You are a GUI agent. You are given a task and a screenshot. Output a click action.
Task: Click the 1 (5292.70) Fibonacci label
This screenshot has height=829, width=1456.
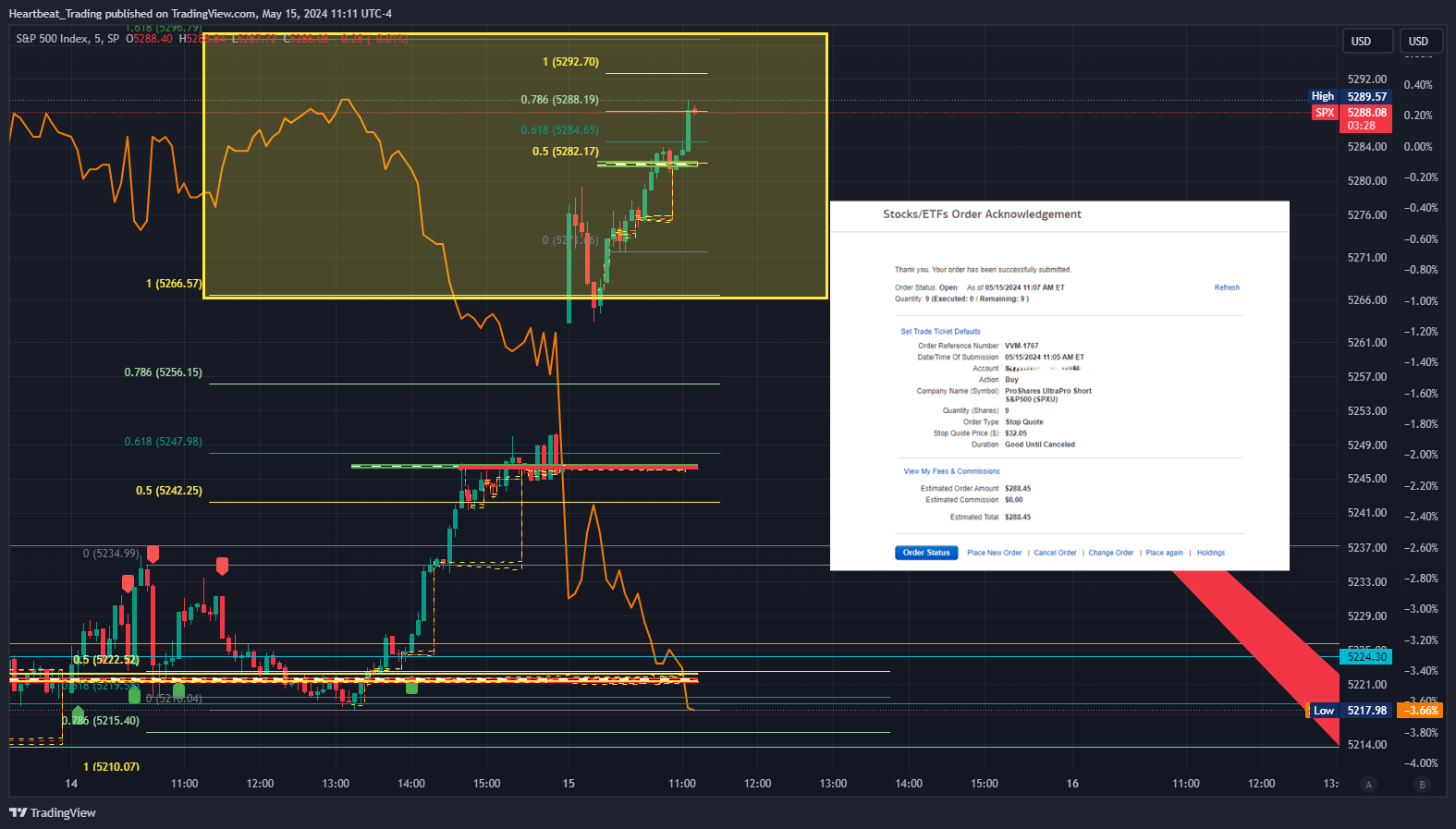(x=570, y=62)
